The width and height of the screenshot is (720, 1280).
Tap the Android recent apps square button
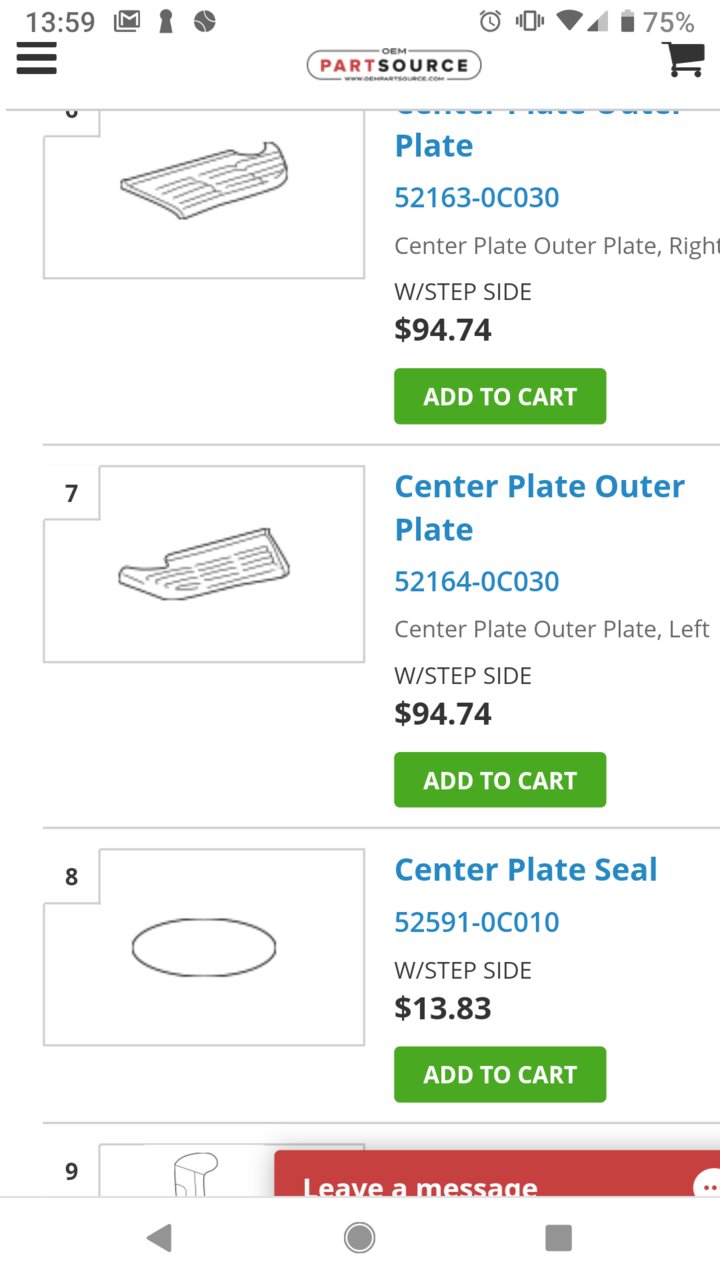click(x=558, y=1238)
